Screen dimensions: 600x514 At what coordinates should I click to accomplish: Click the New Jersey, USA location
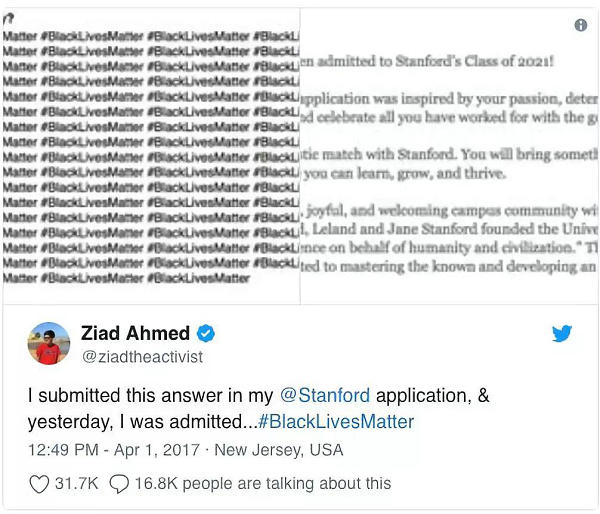279,450
